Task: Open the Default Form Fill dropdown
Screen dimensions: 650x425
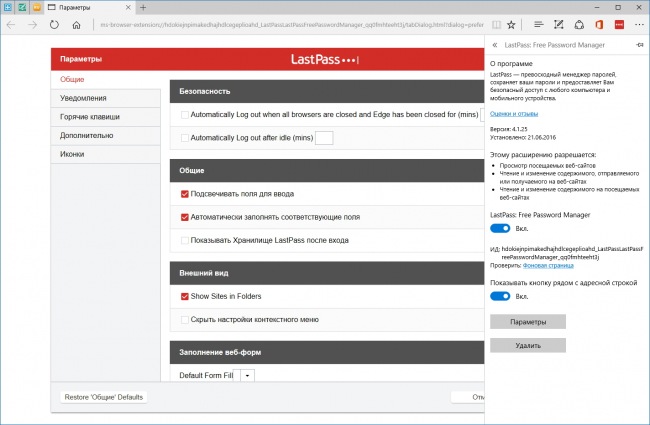Action: (247, 376)
